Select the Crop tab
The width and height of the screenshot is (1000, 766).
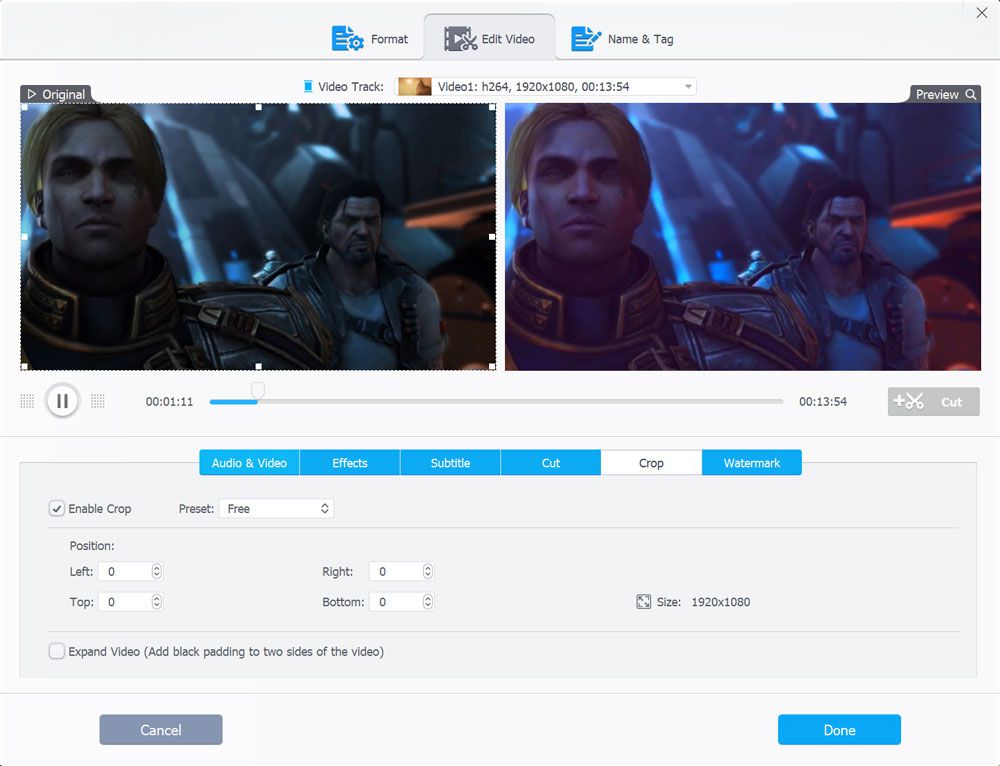[x=651, y=463]
